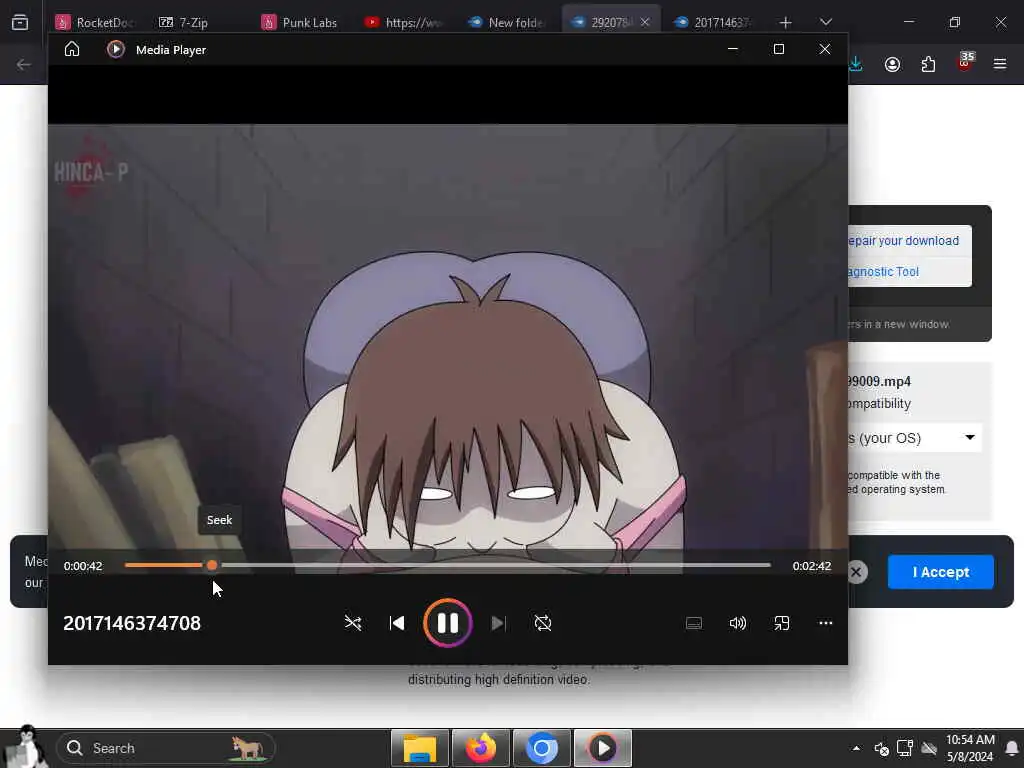Image resolution: width=1024 pixels, height=768 pixels.
Task: Open the blue circle app in taskbar
Action: pos(541,748)
